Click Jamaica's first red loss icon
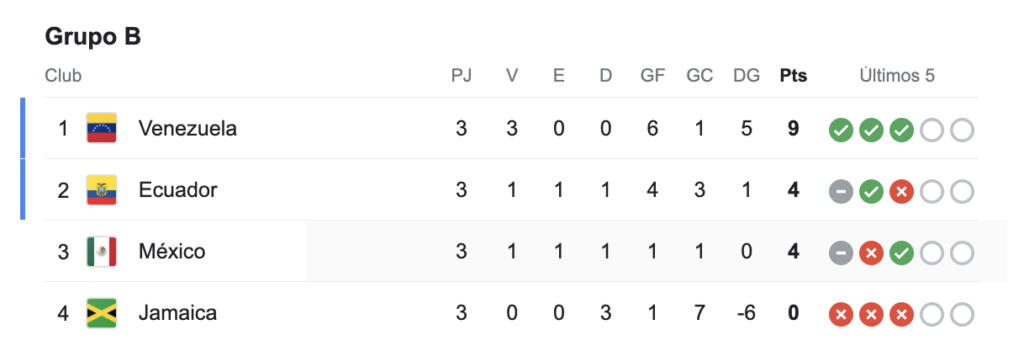The image size is (1024, 362). click(x=841, y=315)
